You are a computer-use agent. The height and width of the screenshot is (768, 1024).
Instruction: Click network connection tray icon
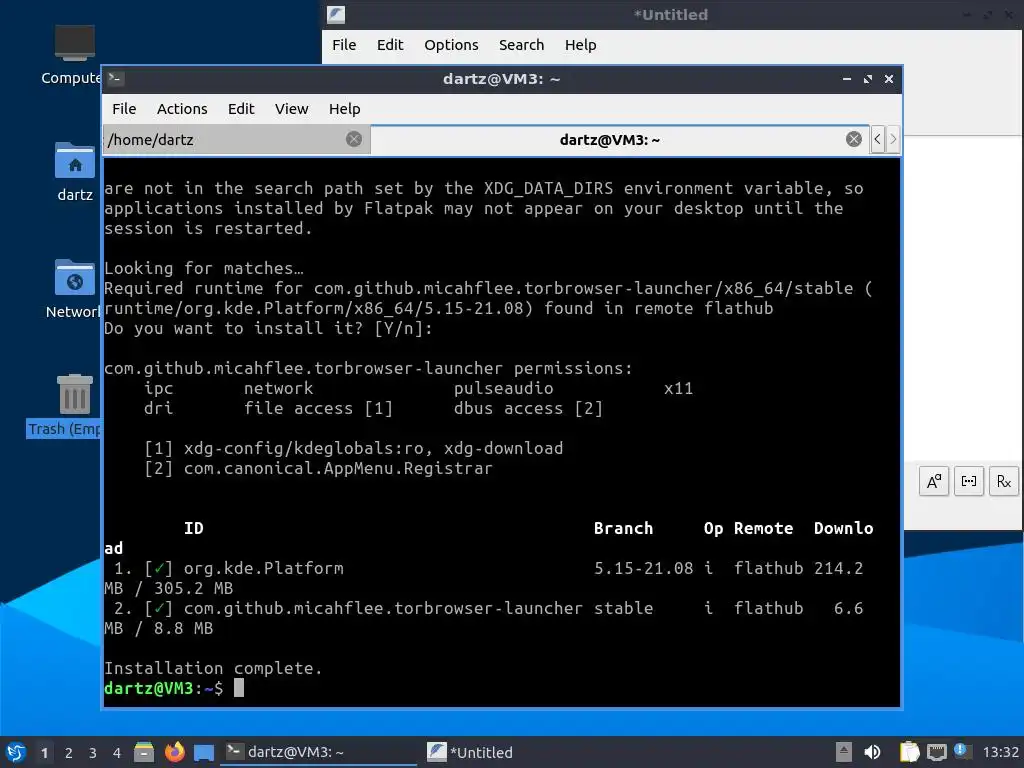click(x=936, y=752)
